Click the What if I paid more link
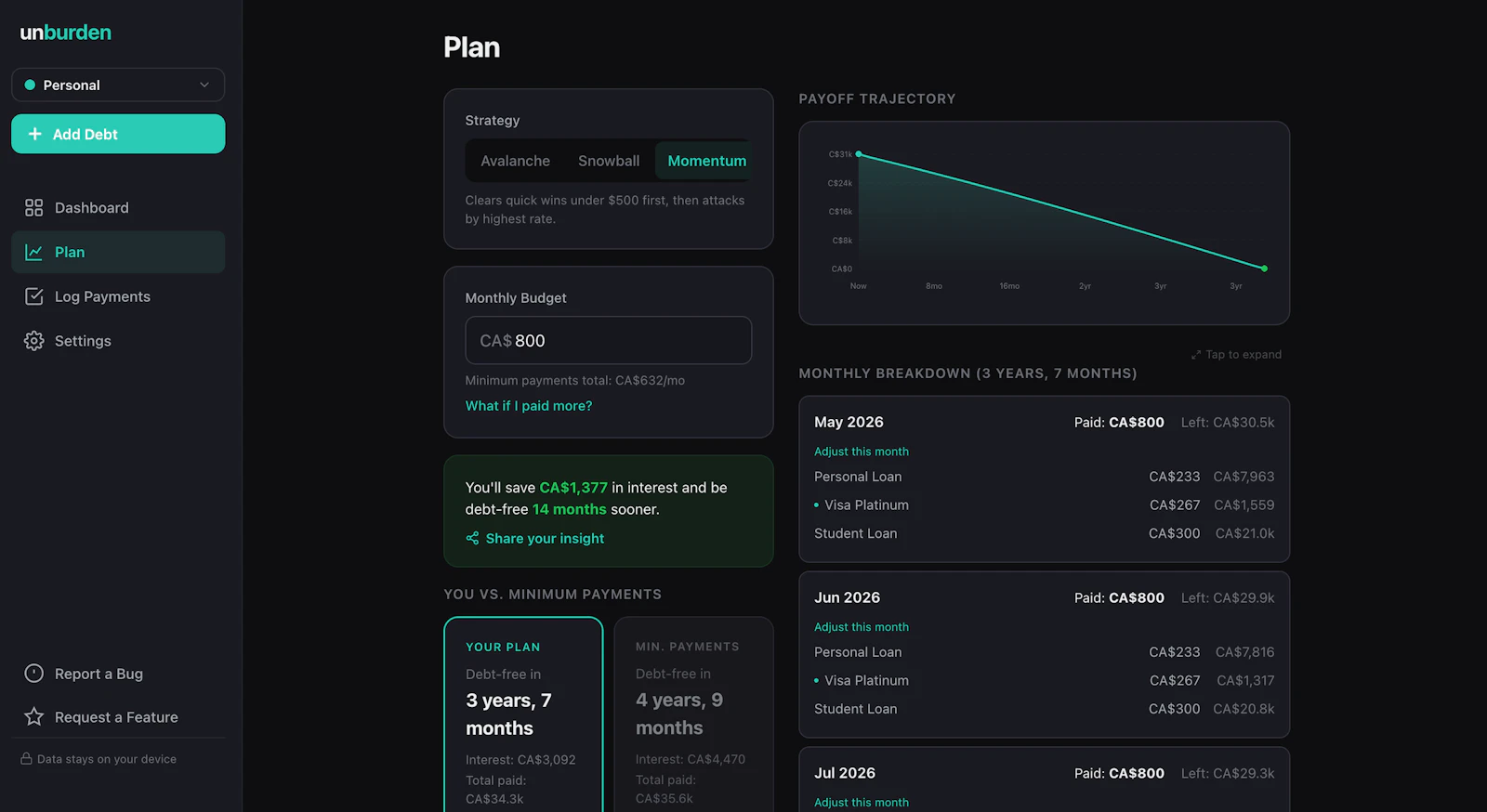Image resolution: width=1487 pixels, height=812 pixels. point(529,406)
